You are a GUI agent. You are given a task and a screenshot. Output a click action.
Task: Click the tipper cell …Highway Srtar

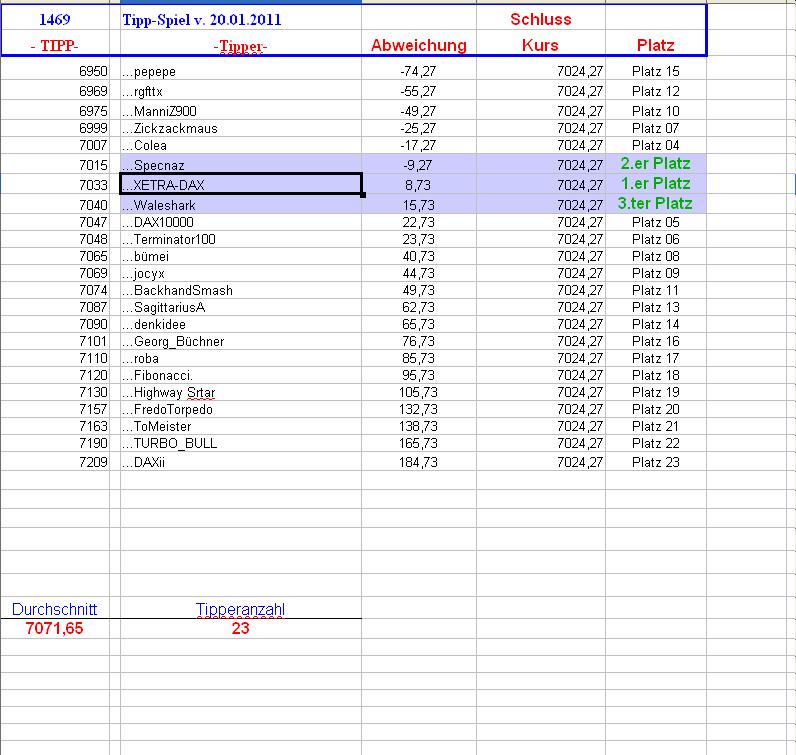[x=241, y=392]
